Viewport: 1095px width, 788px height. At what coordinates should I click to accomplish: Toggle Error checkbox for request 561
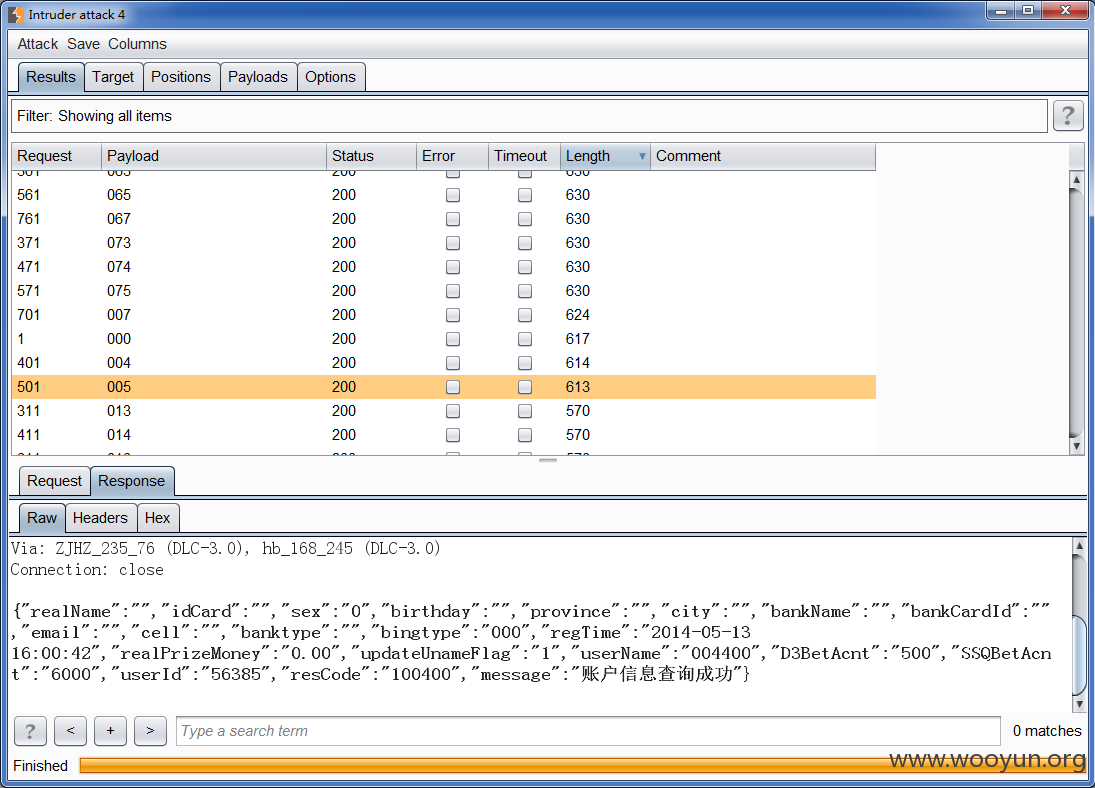point(453,195)
